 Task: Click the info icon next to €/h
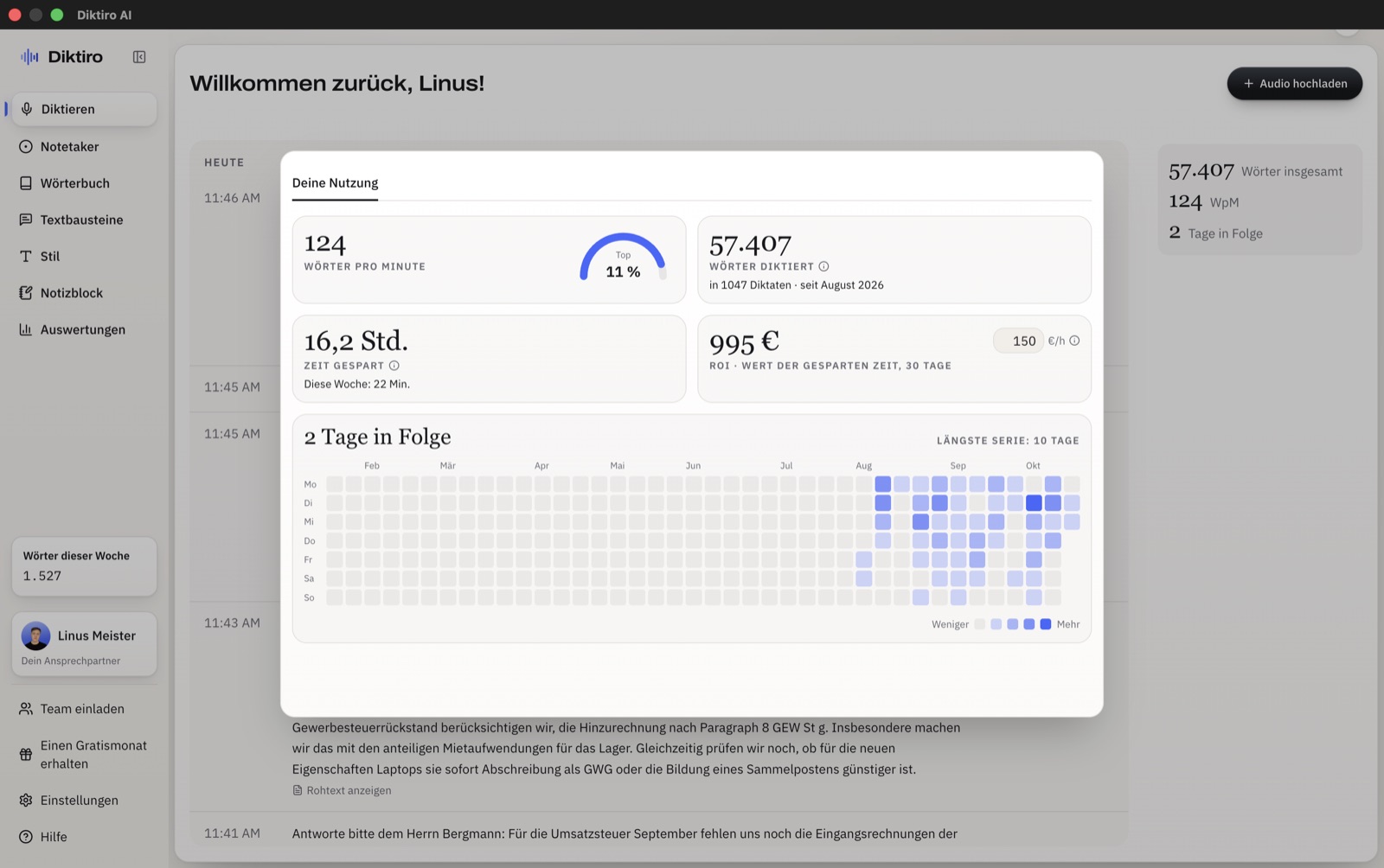coord(1074,341)
